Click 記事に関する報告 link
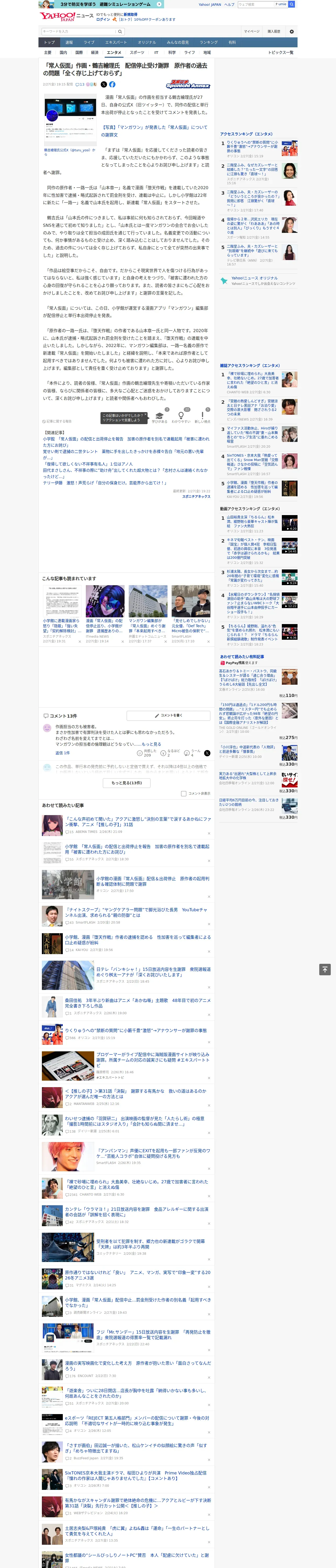Image resolution: width=336 pixels, height=1568 pixels. (x=57, y=421)
